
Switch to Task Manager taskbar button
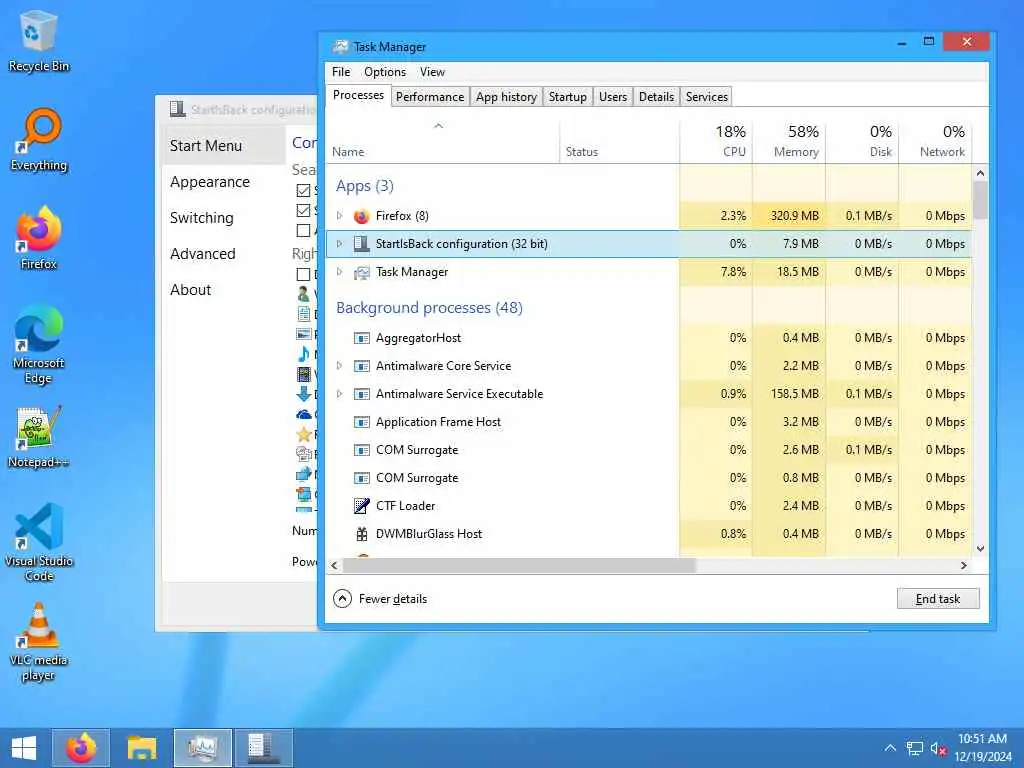click(202, 748)
